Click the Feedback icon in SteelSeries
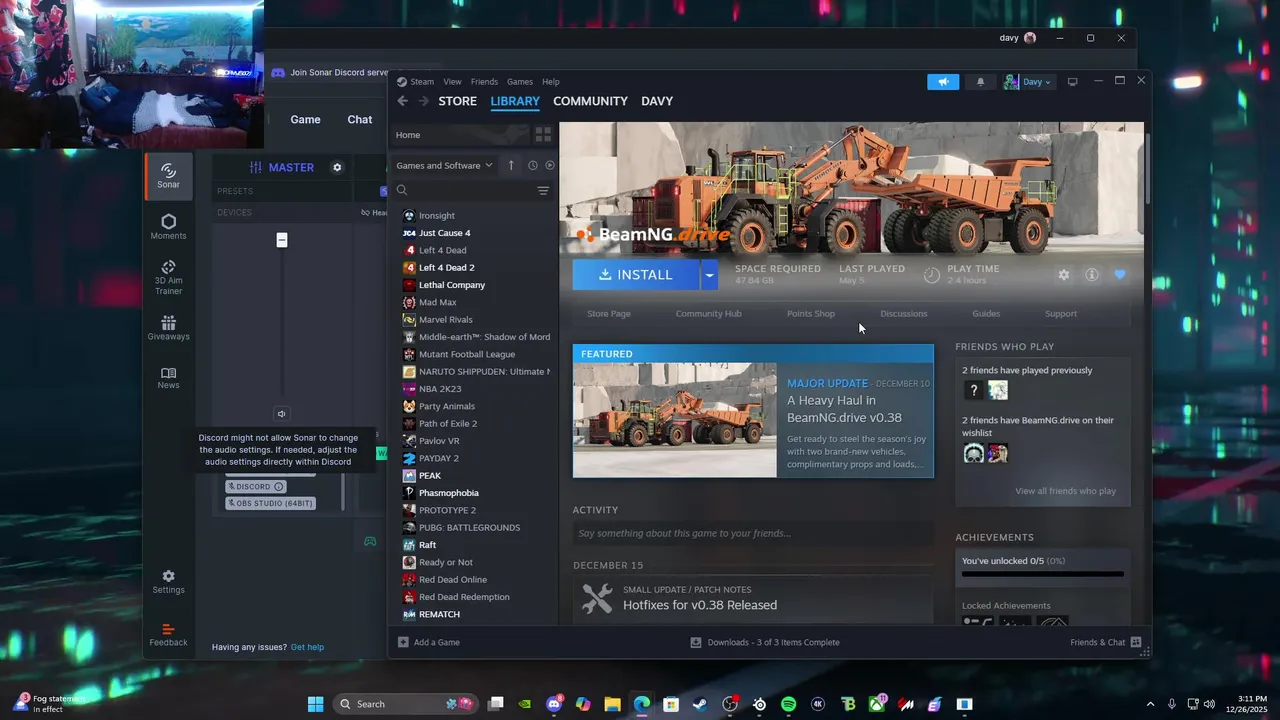1280x720 pixels. click(168, 635)
